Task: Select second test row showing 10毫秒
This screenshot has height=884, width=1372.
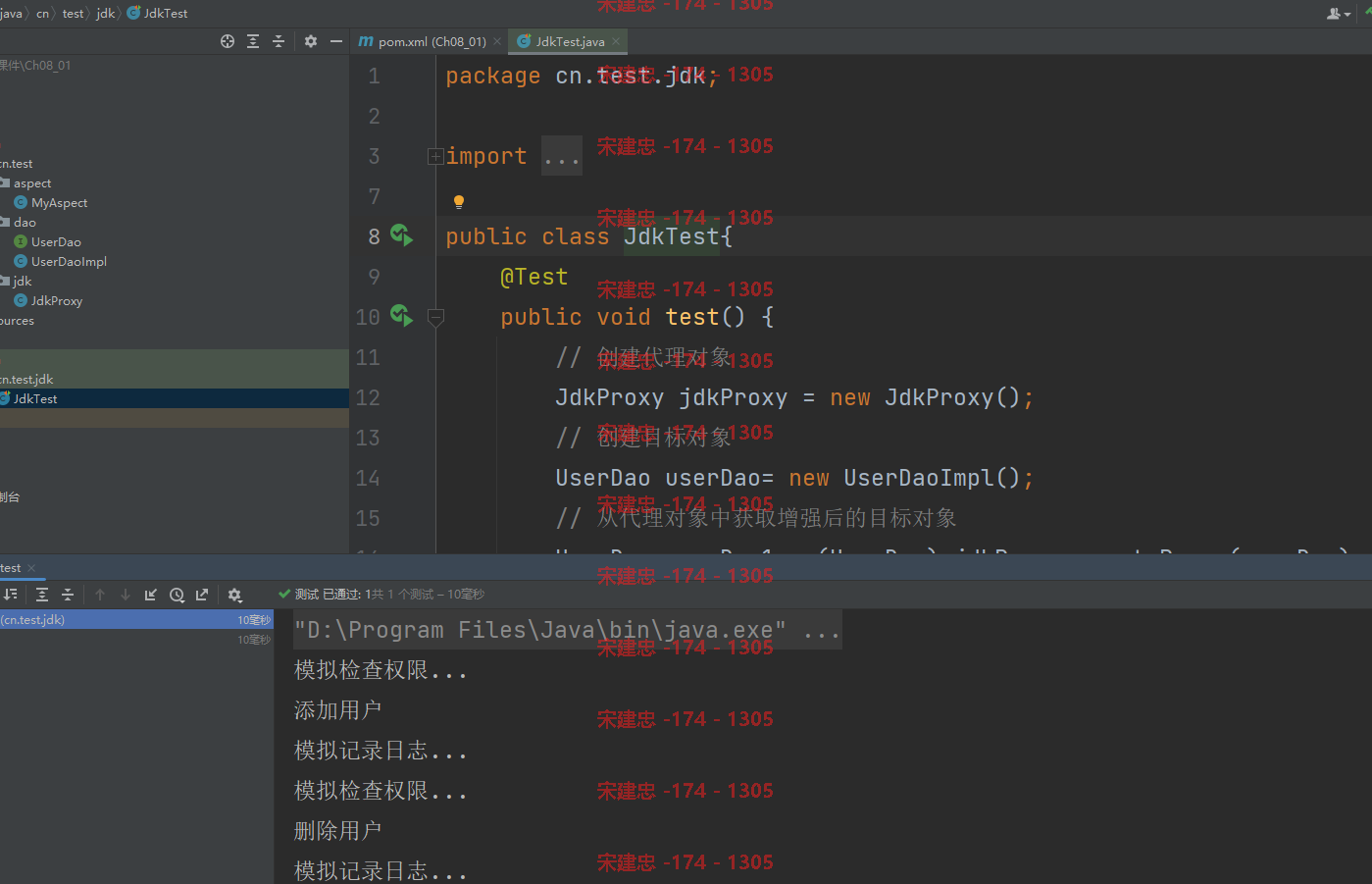Action: point(136,640)
